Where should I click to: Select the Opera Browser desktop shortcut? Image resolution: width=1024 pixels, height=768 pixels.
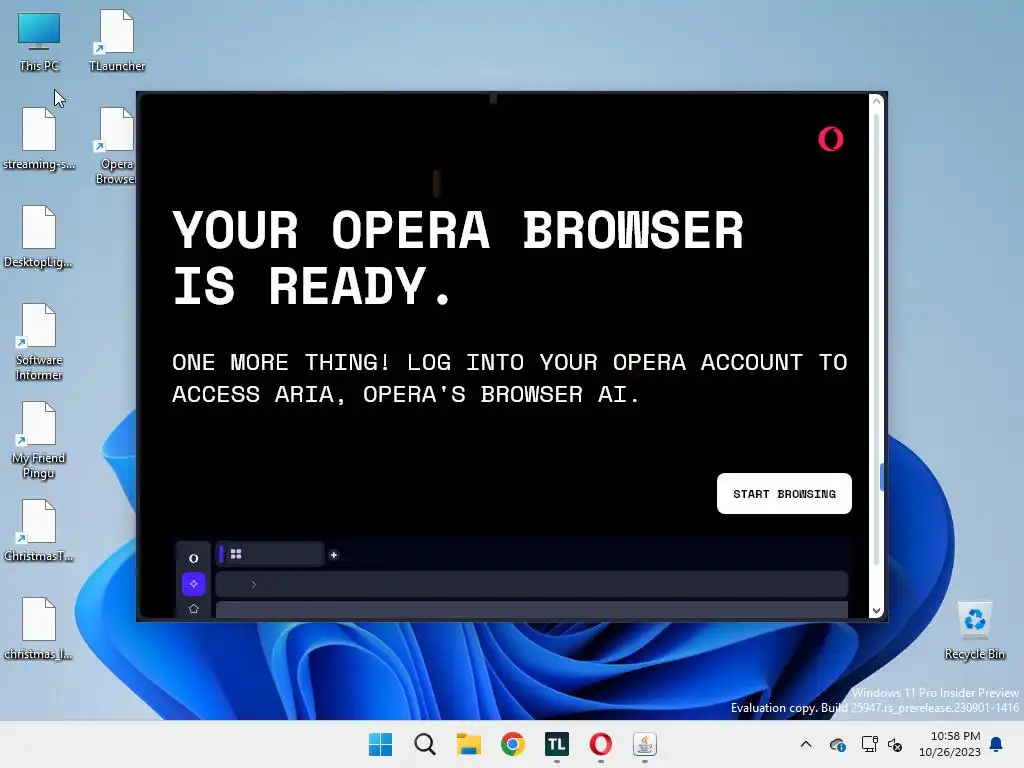click(117, 146)
